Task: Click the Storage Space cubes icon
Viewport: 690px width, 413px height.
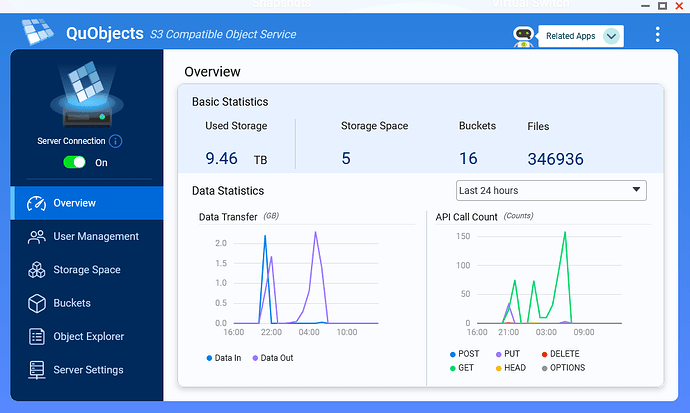Action: 37,270
